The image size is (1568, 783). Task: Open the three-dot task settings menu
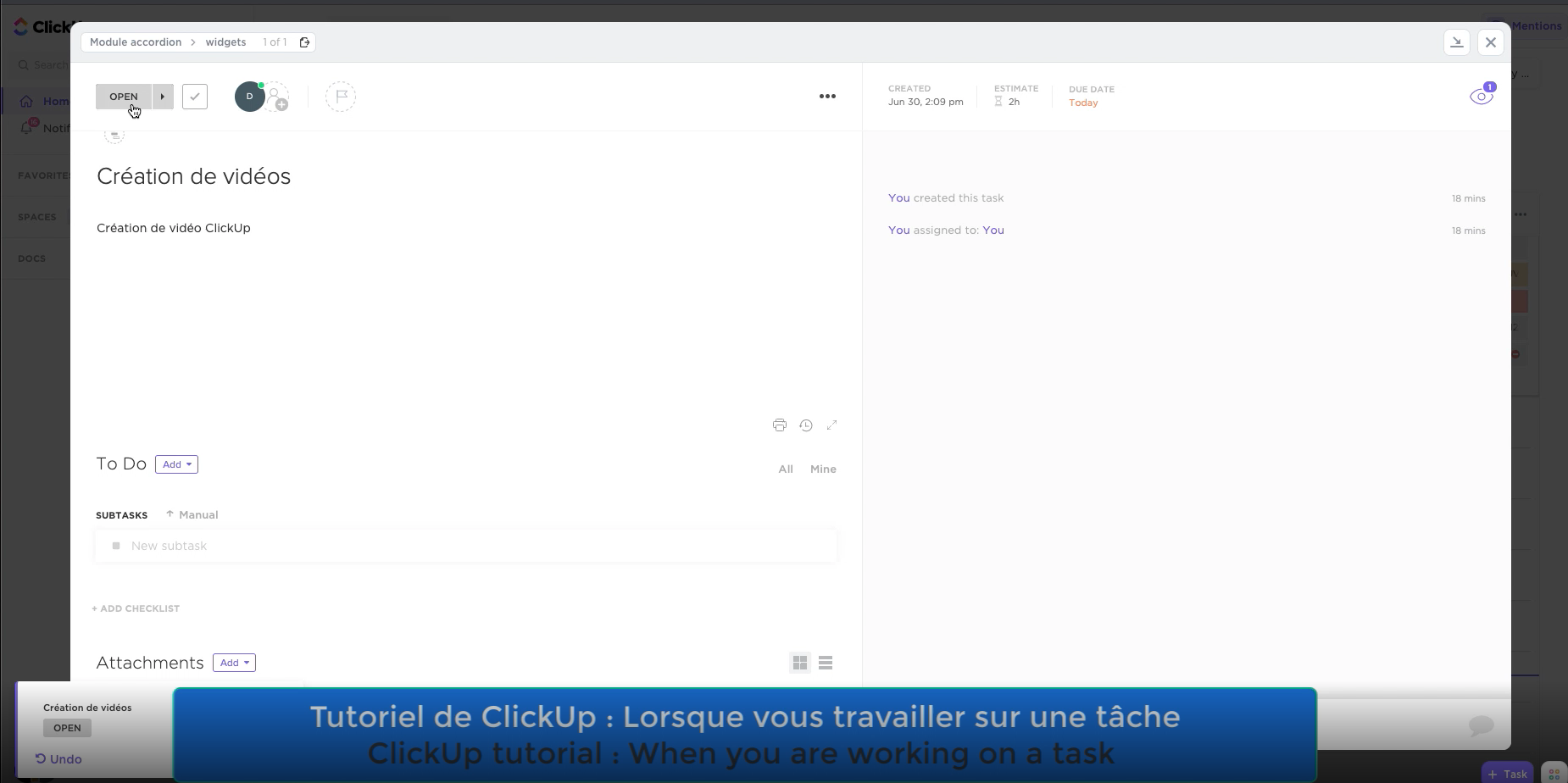[x=827, y=97]
